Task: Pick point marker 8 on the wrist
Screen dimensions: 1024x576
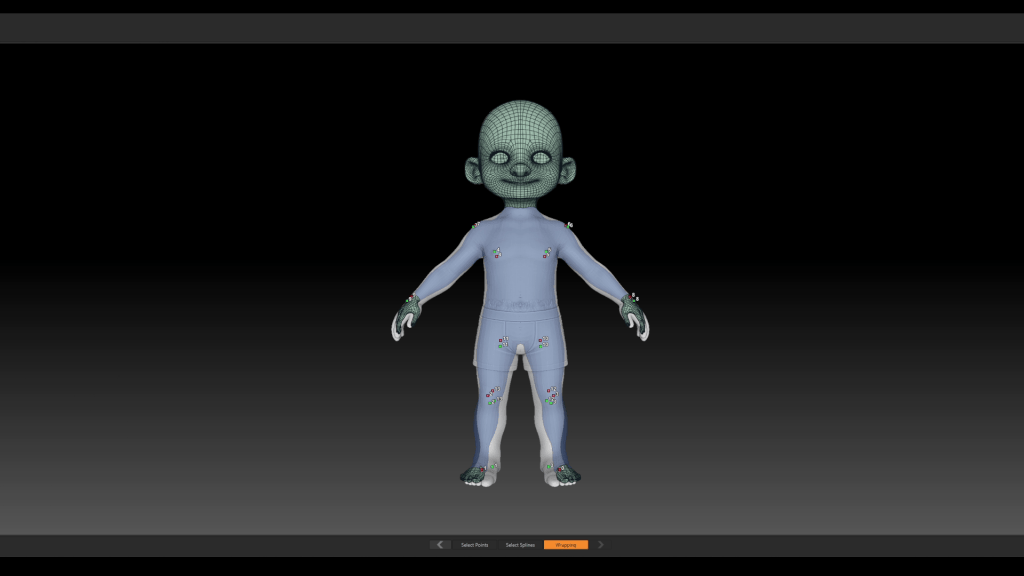Action: (x=630, y=296)
